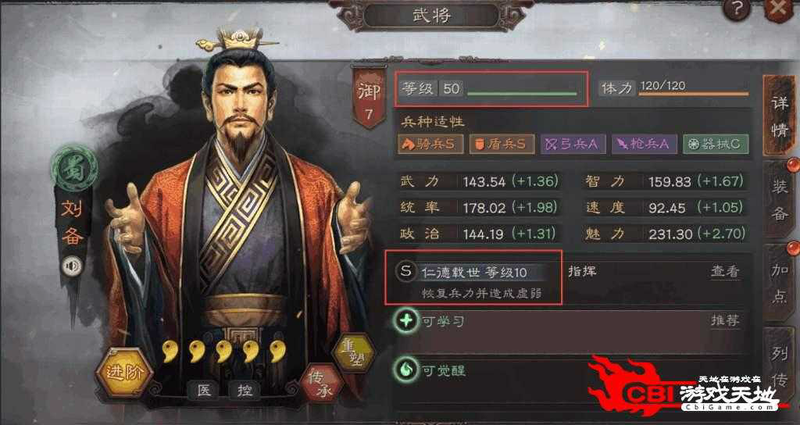Tap the 医 healer tag
800x425 pixels.
coord(204,391)
